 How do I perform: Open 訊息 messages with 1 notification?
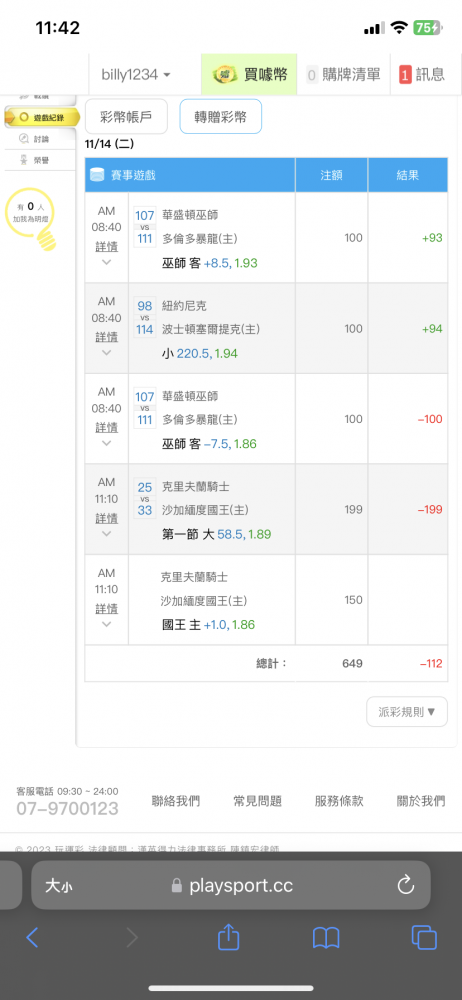pyautogui.click(x=422, y=75)
